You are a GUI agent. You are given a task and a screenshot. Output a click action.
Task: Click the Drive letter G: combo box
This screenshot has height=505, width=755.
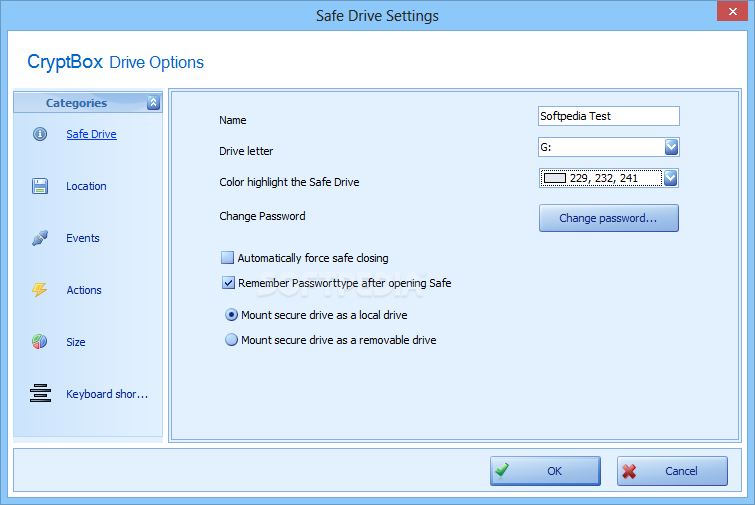(x=609, y=147)
